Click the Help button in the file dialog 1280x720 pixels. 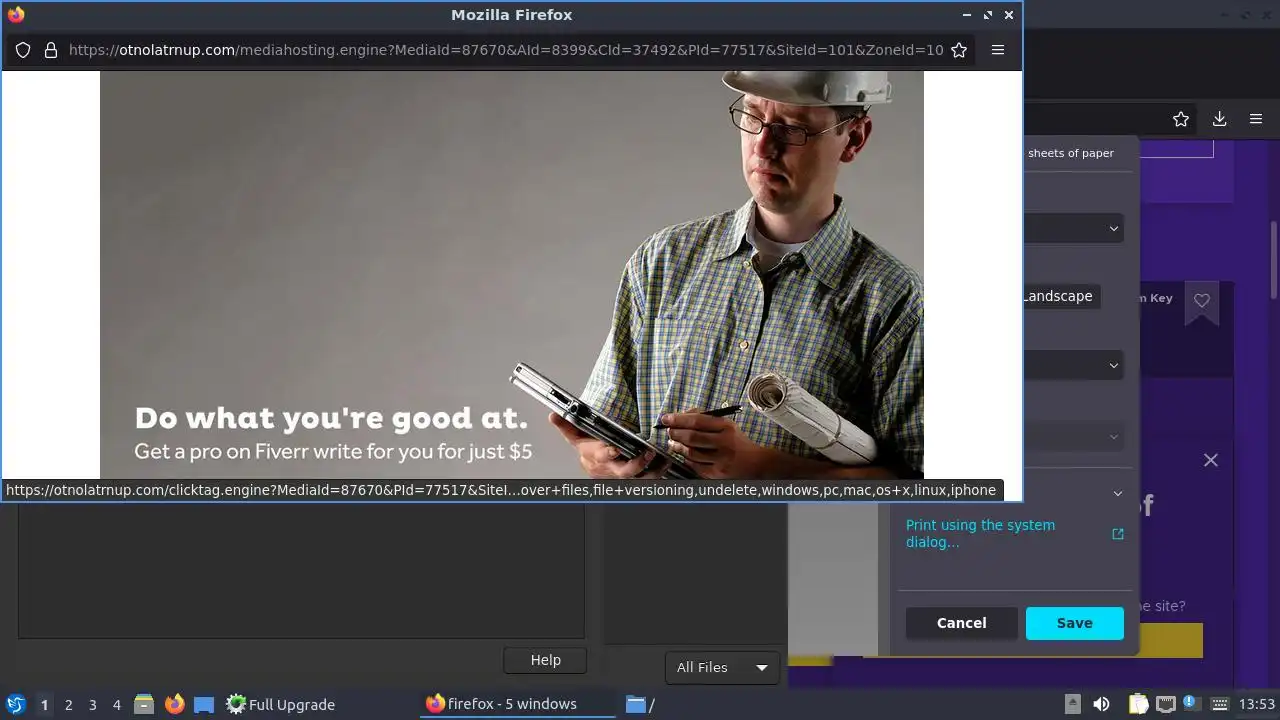click(x=545, y=660)
